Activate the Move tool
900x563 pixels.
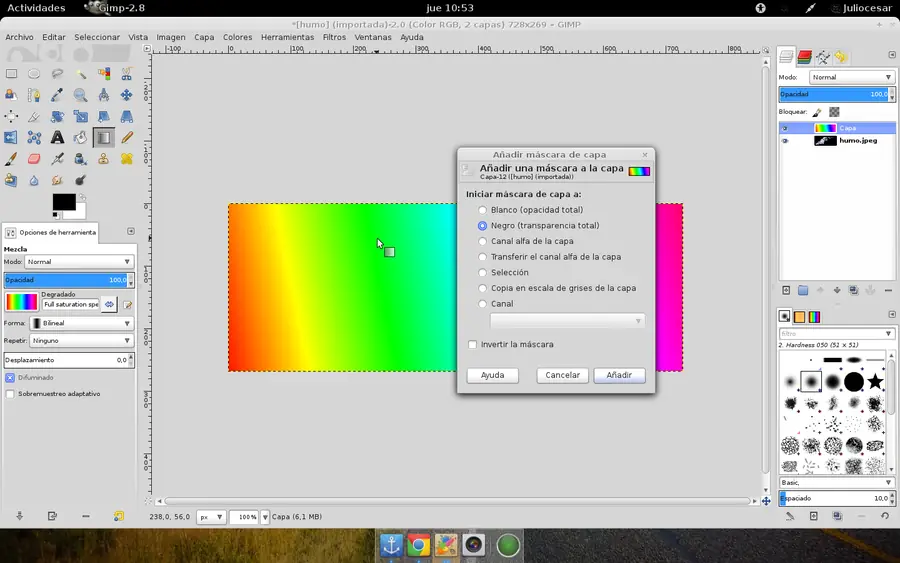(x=127, y=96)
